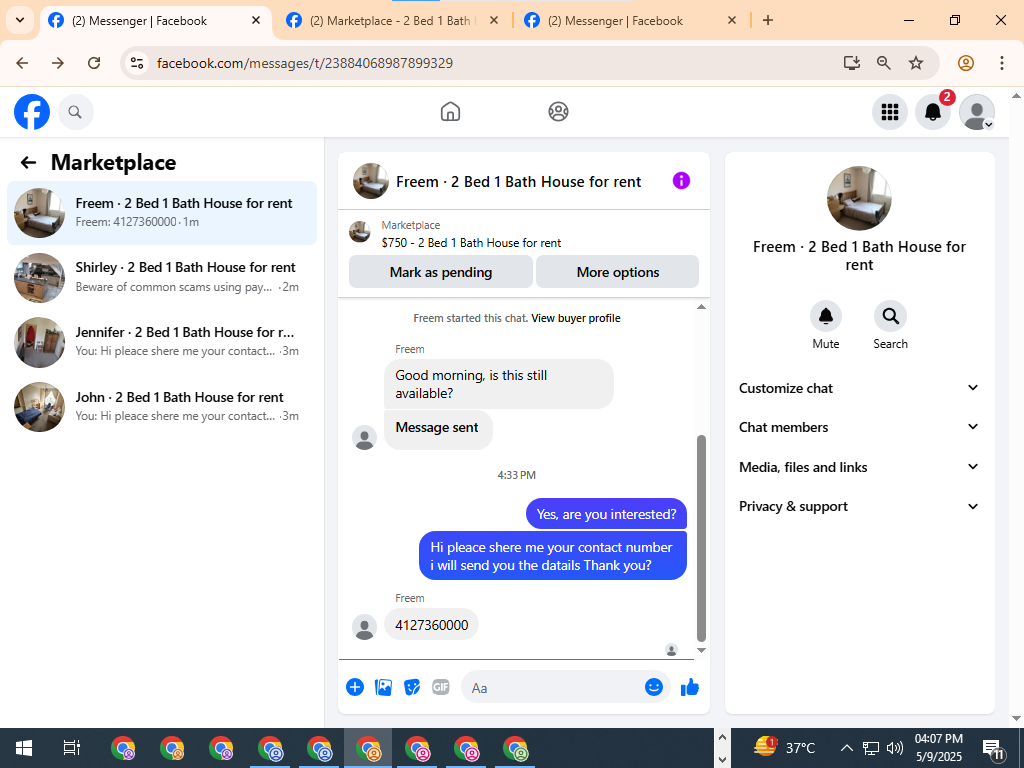Open taskbar clock showing 04:07 PM
The height and width of the screenshot is (768, 1024).
point(938,748)
